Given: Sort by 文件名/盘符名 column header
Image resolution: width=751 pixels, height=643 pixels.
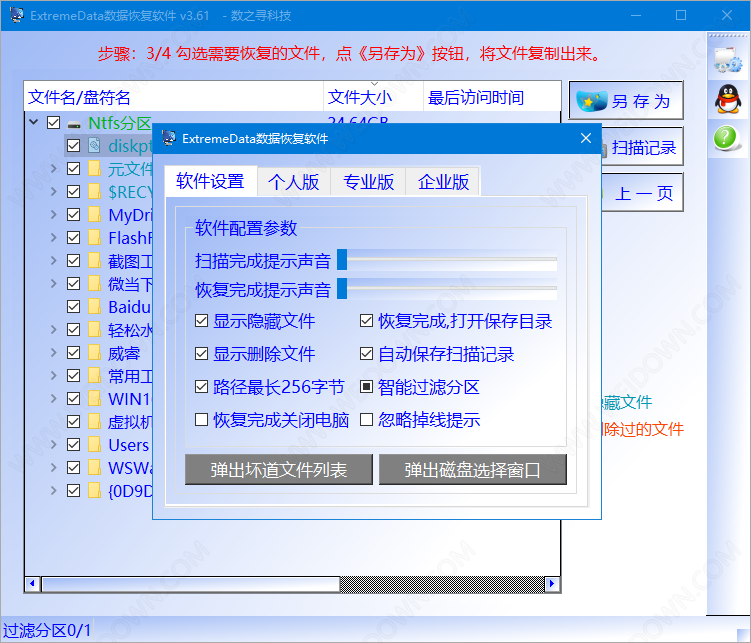Looking at the screenshot, I should click(x=174, y=97).
